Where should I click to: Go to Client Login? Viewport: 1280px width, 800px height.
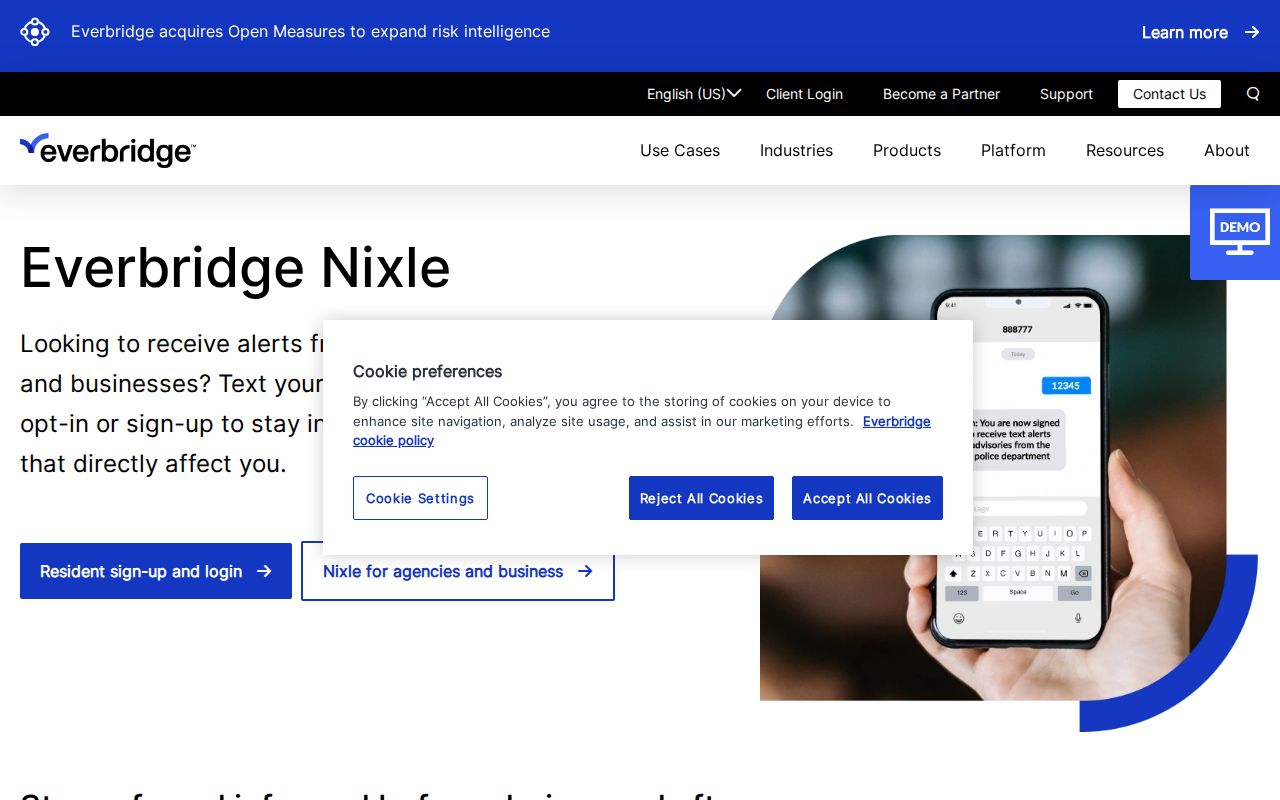pyautogui.click(x=804, y=94)
